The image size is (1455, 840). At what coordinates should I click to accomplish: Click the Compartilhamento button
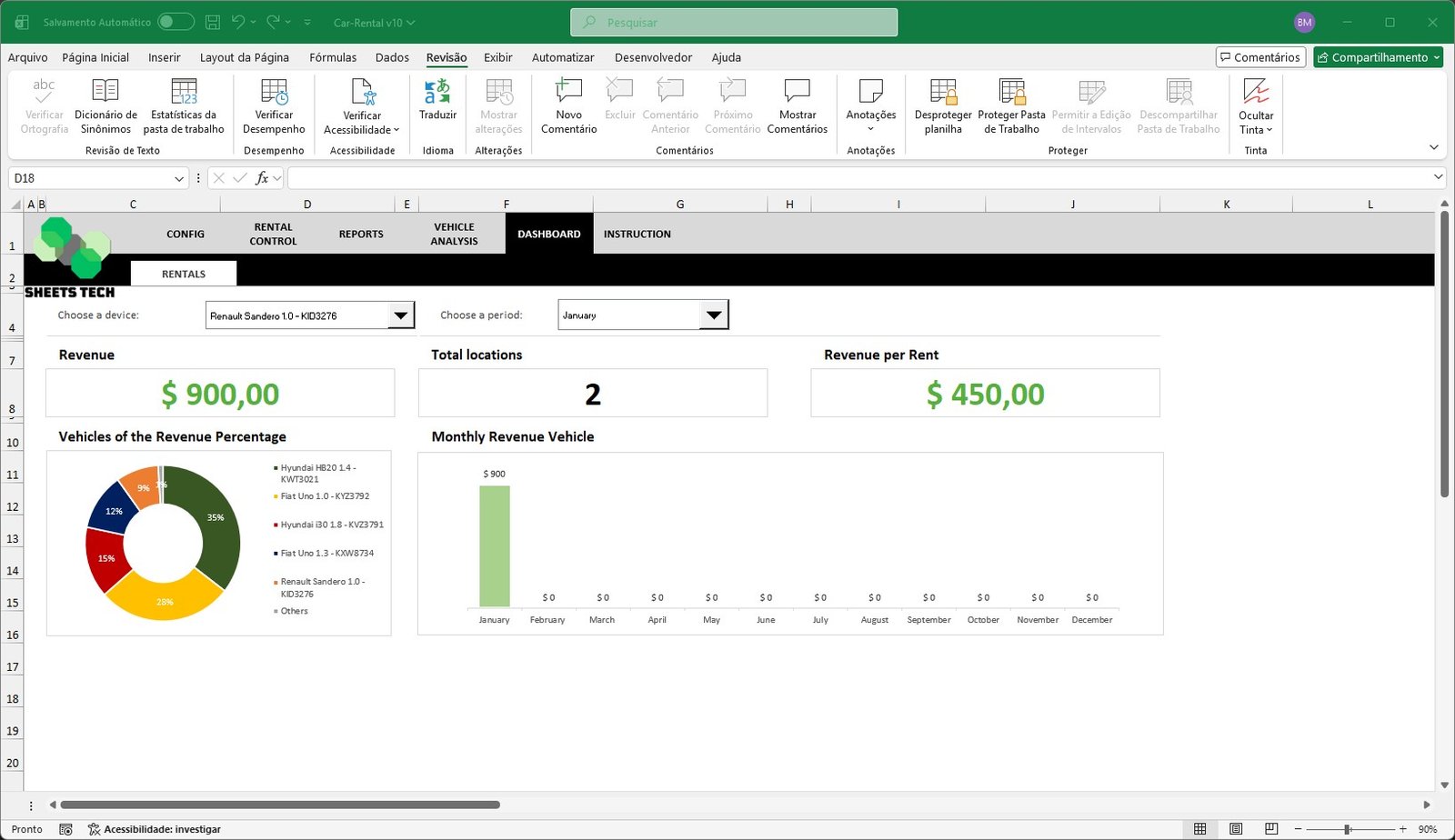(x=1378, y=56)
